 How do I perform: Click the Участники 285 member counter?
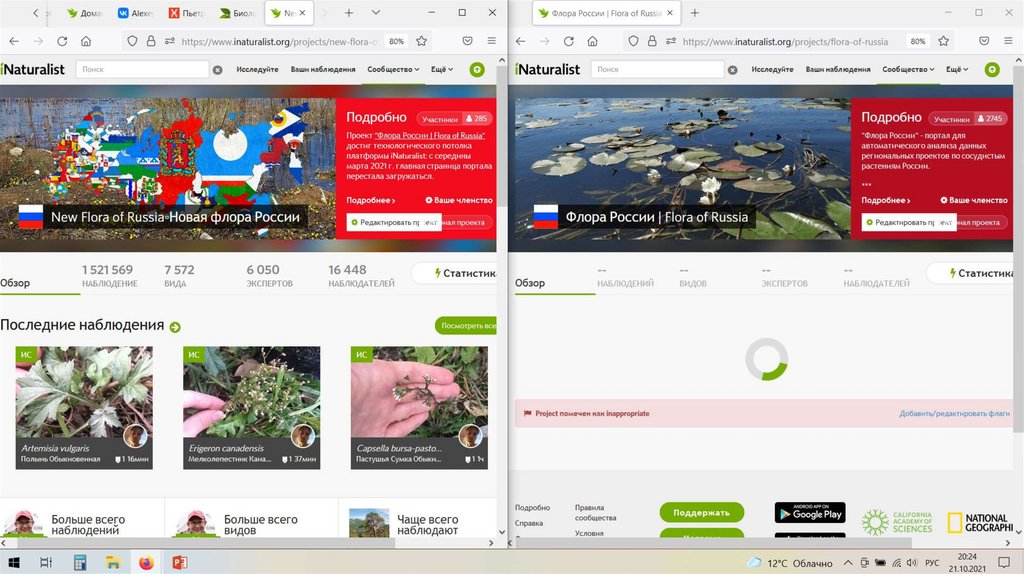455,119
